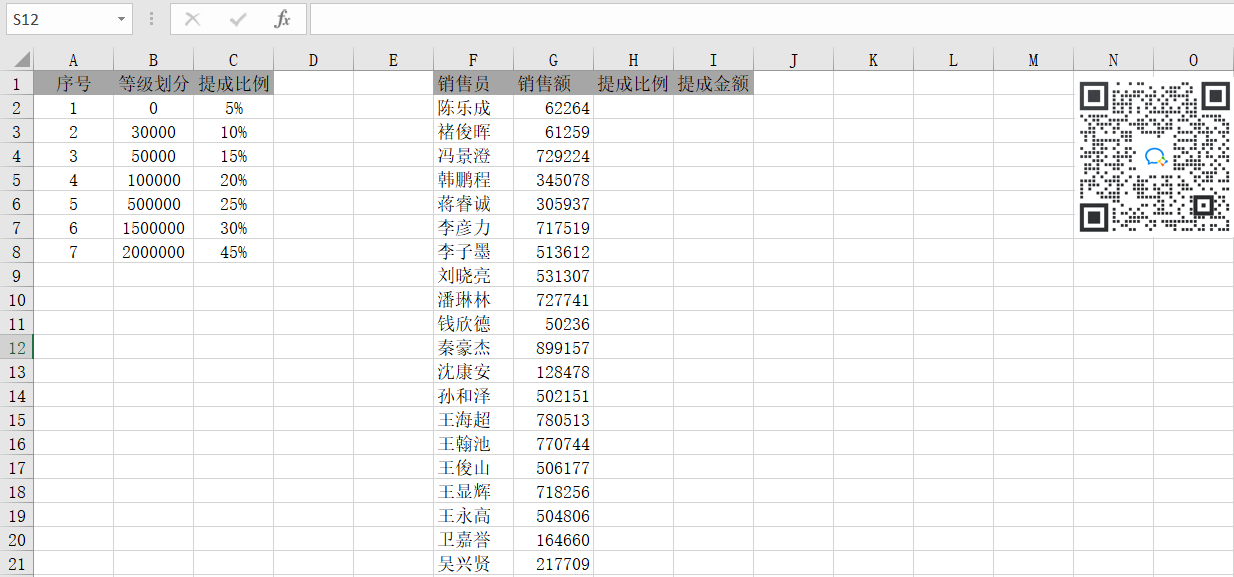Screen dimensions: 1234x577
Task: Click the 销售员 header cell
Action: [x=473, y=84]
